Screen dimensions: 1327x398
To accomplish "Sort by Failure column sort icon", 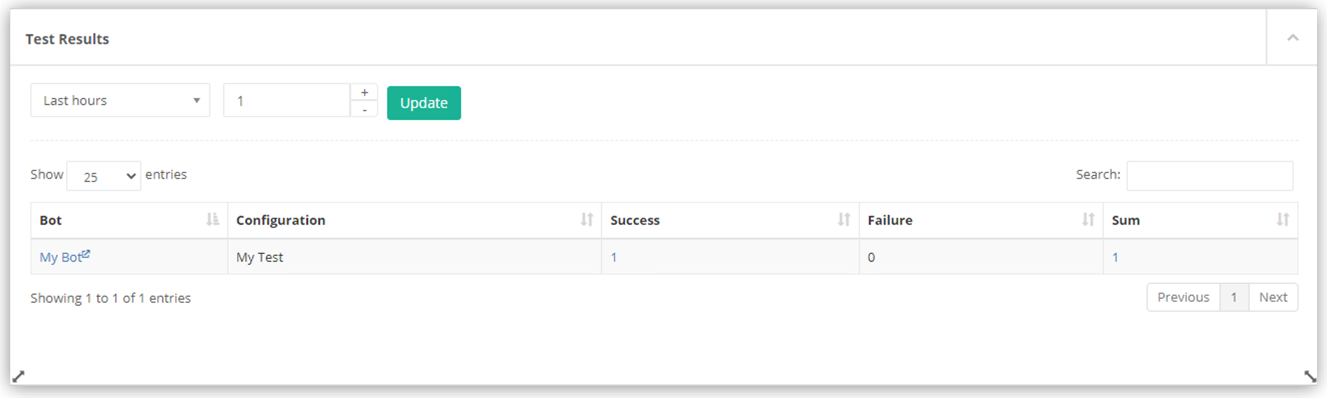I will (x=1088, y=220).
